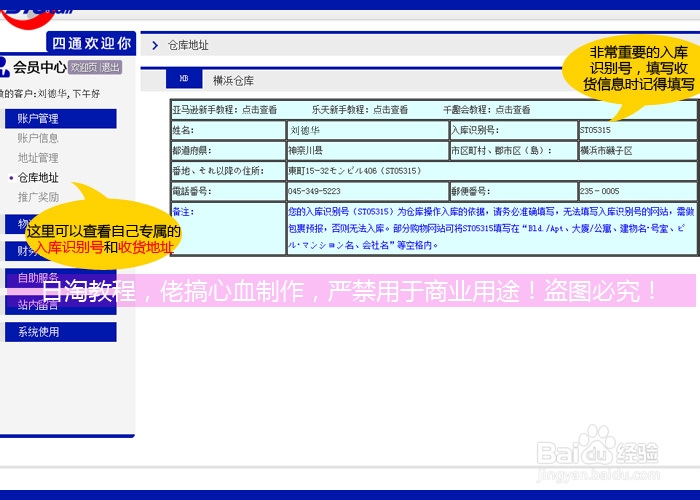Click the 欢迎页 button
This screenshot has width=700, height=500.
(83, 67)
